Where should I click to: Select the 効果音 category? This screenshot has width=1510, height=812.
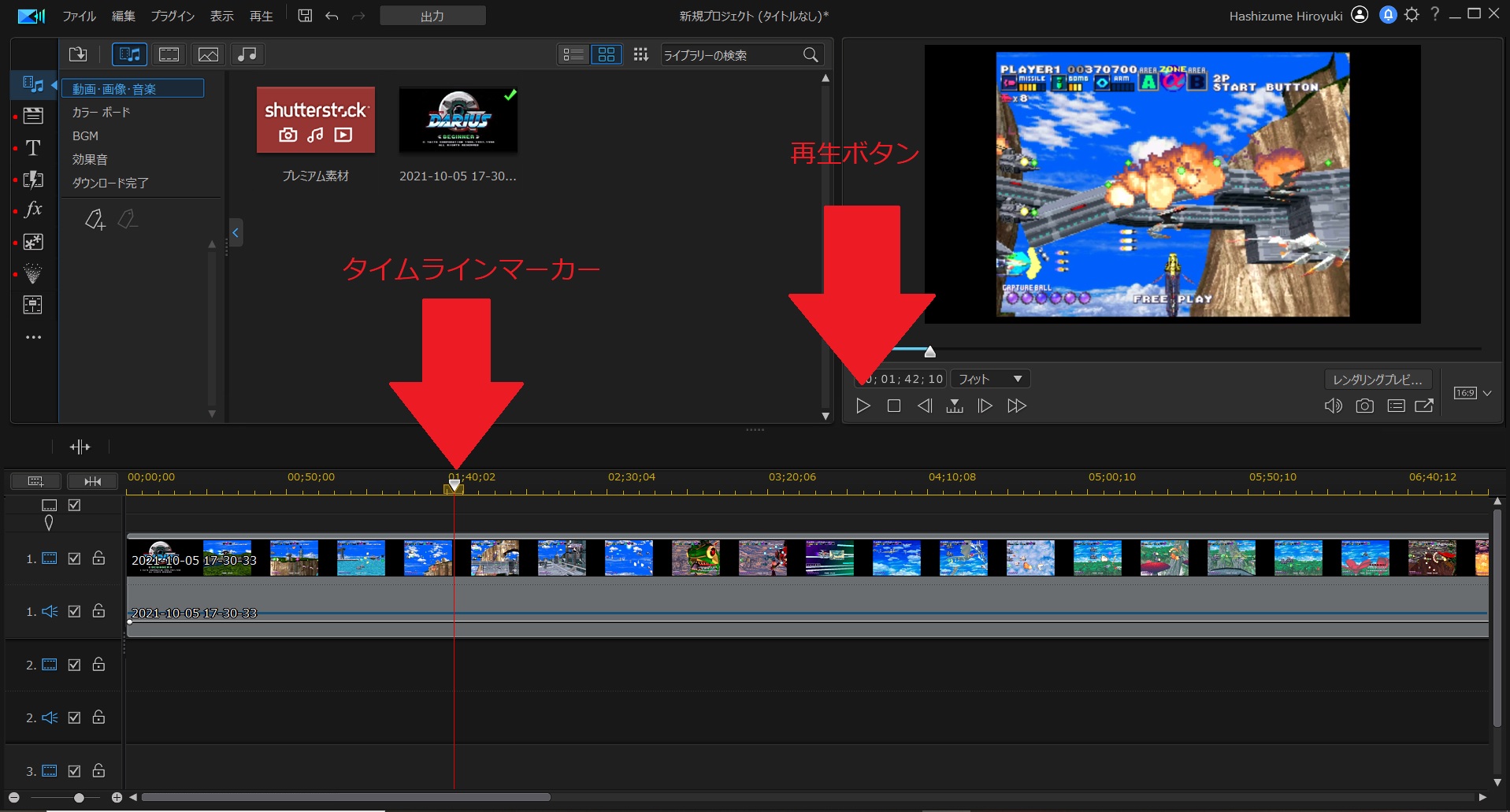[90, 159]
